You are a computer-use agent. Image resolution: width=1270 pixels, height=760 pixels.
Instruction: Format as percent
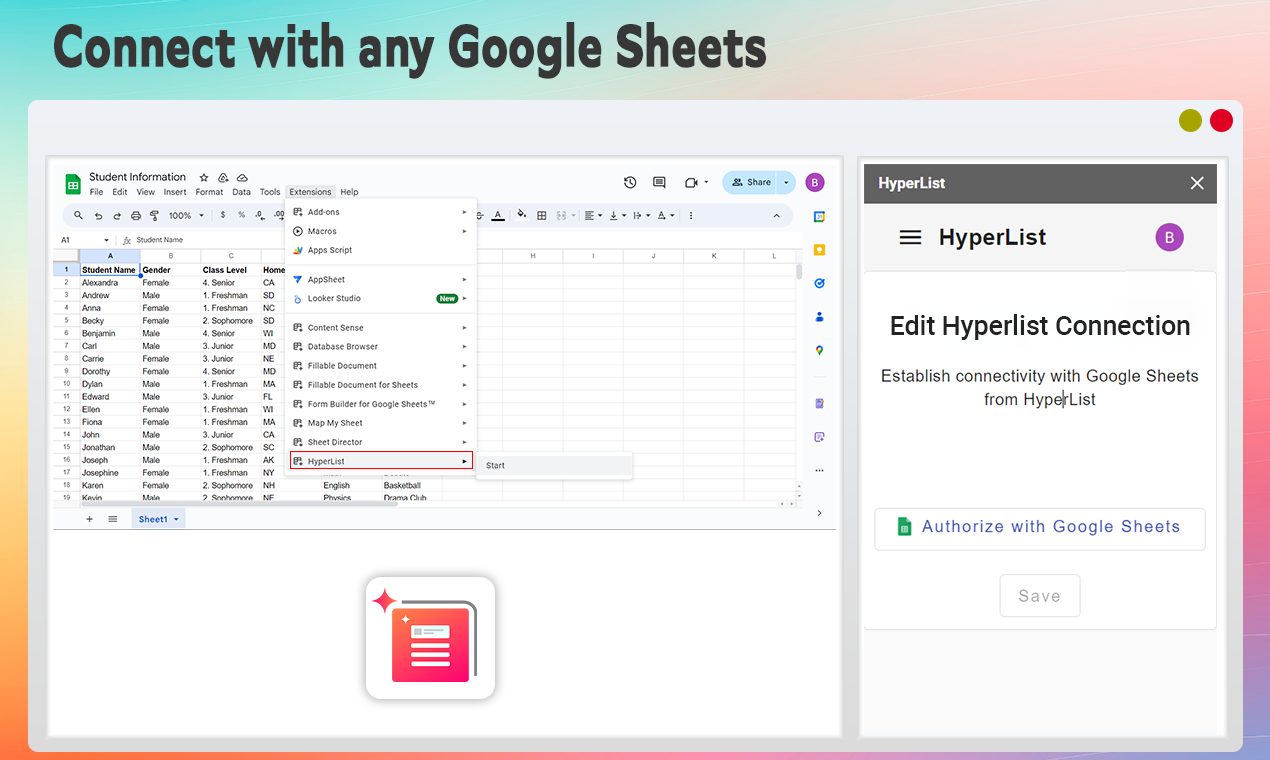241,215
